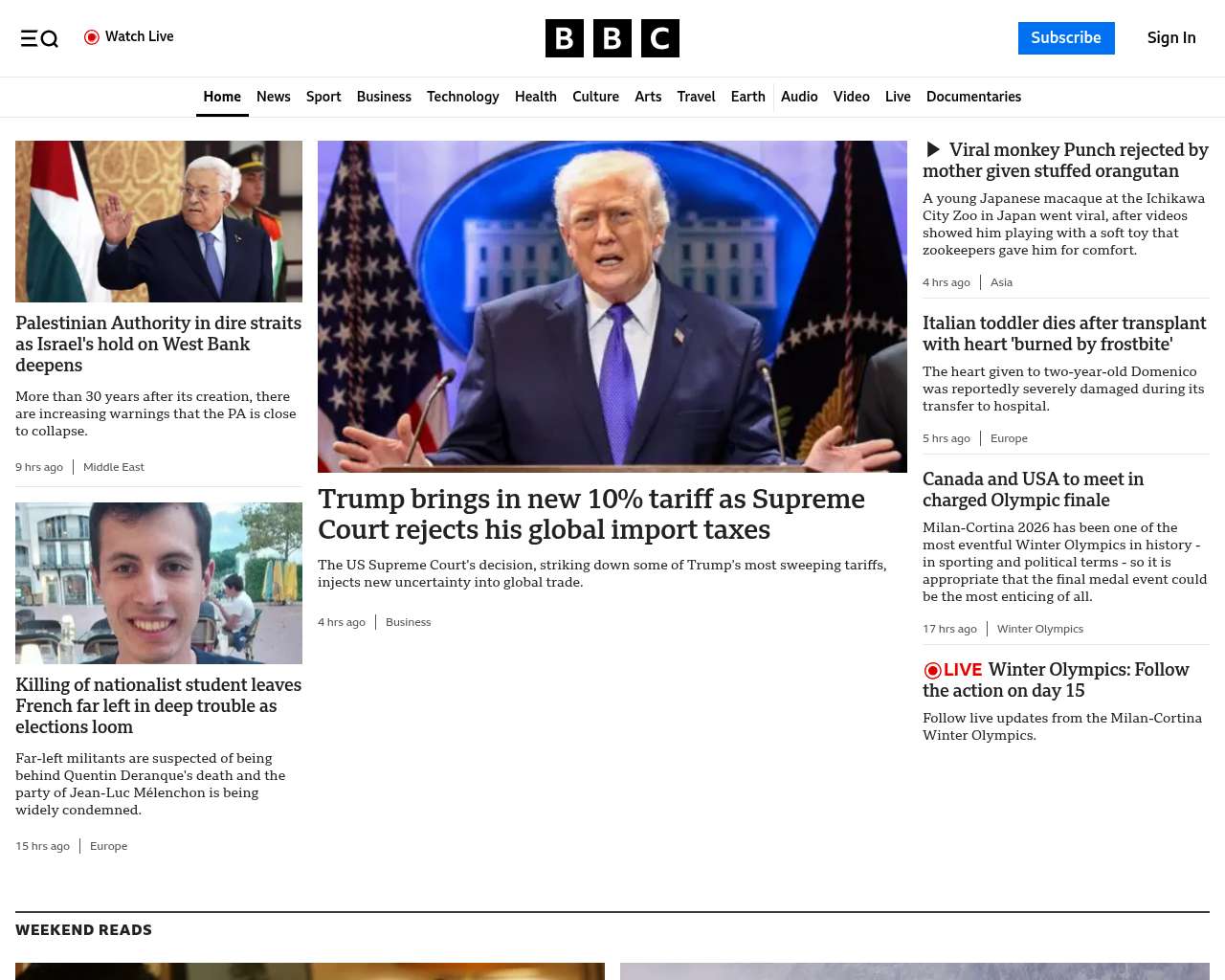Open the Live section in navigation
The image size is (1225, 980).
click(x=898, y=97)
